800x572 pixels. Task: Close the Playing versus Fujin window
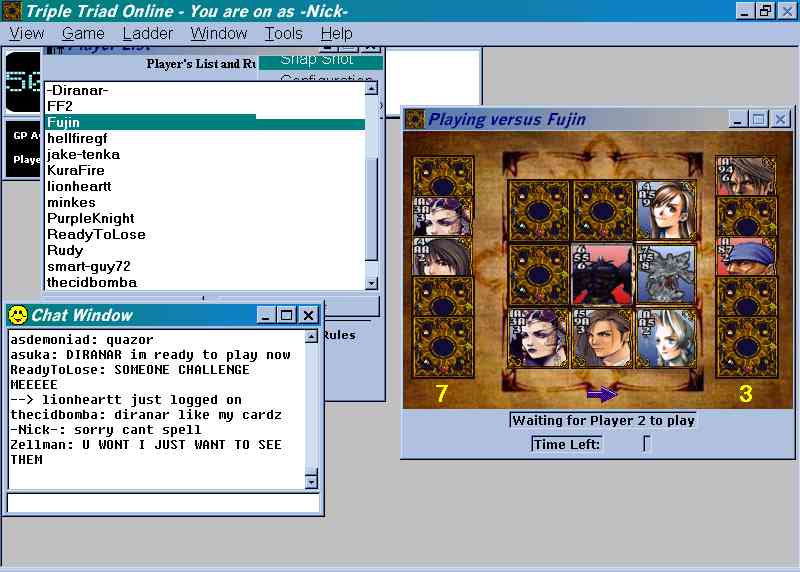coord(780,119)
